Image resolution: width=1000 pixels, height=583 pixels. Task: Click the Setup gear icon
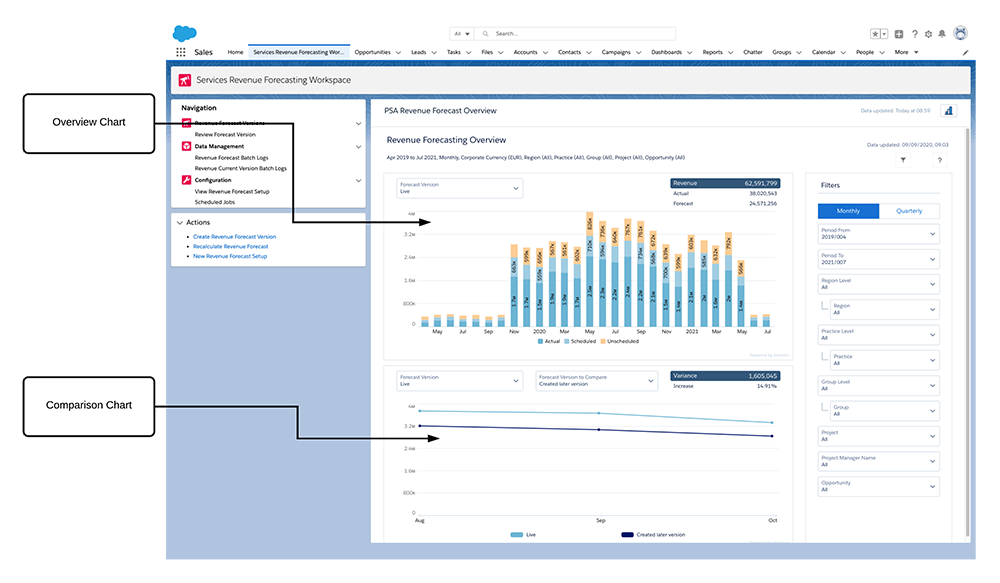point(928,33)
